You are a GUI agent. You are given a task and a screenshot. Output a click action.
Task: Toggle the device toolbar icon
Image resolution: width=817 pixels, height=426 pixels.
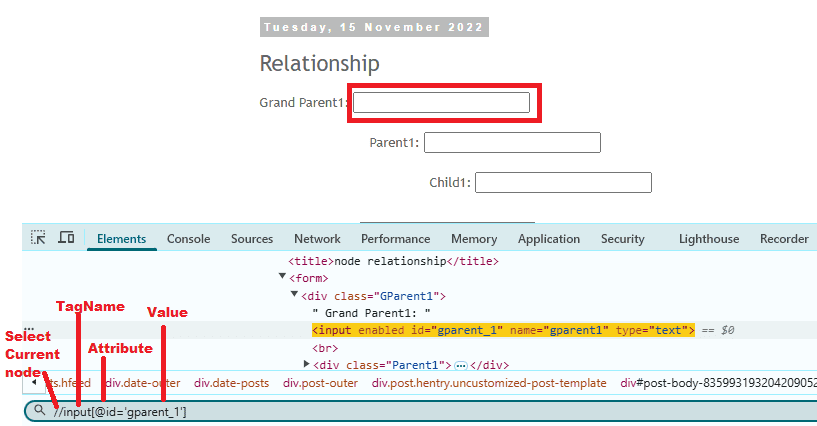66,238
